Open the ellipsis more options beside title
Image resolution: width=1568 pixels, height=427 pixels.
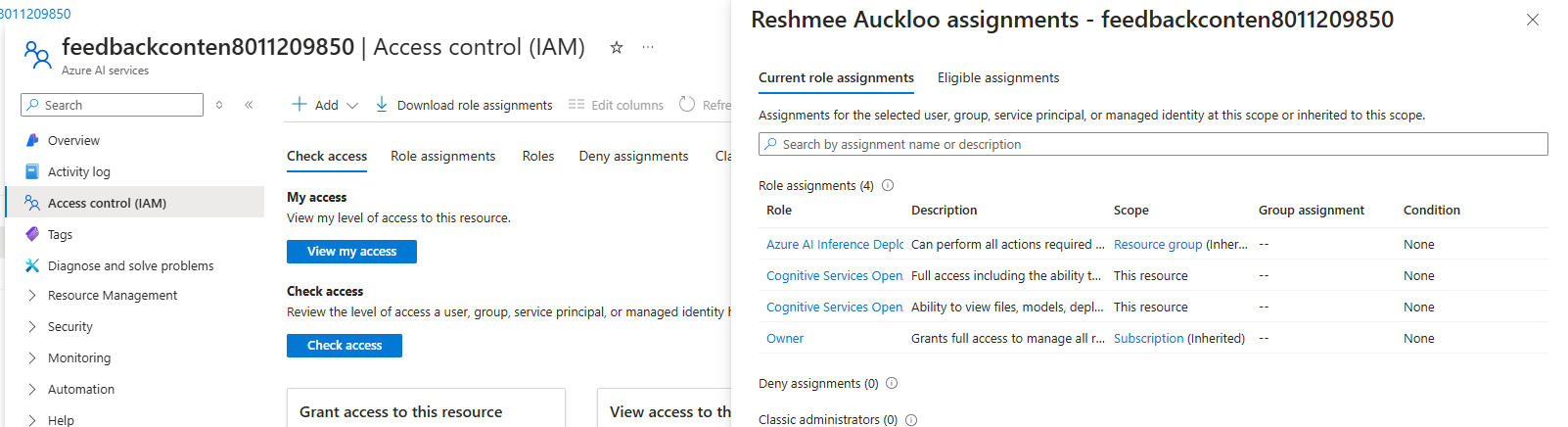[648, 47]
